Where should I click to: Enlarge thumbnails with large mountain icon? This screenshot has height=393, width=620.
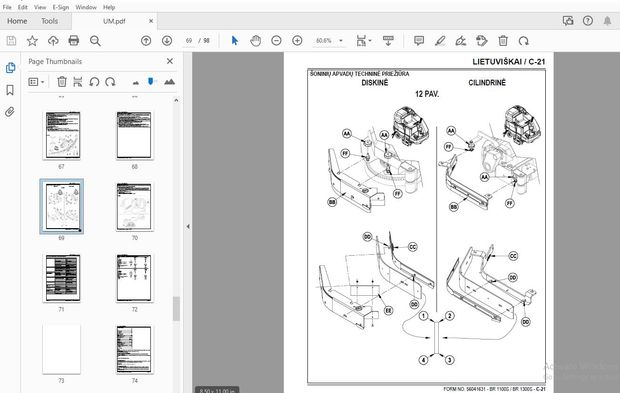[x=169, y=82]
